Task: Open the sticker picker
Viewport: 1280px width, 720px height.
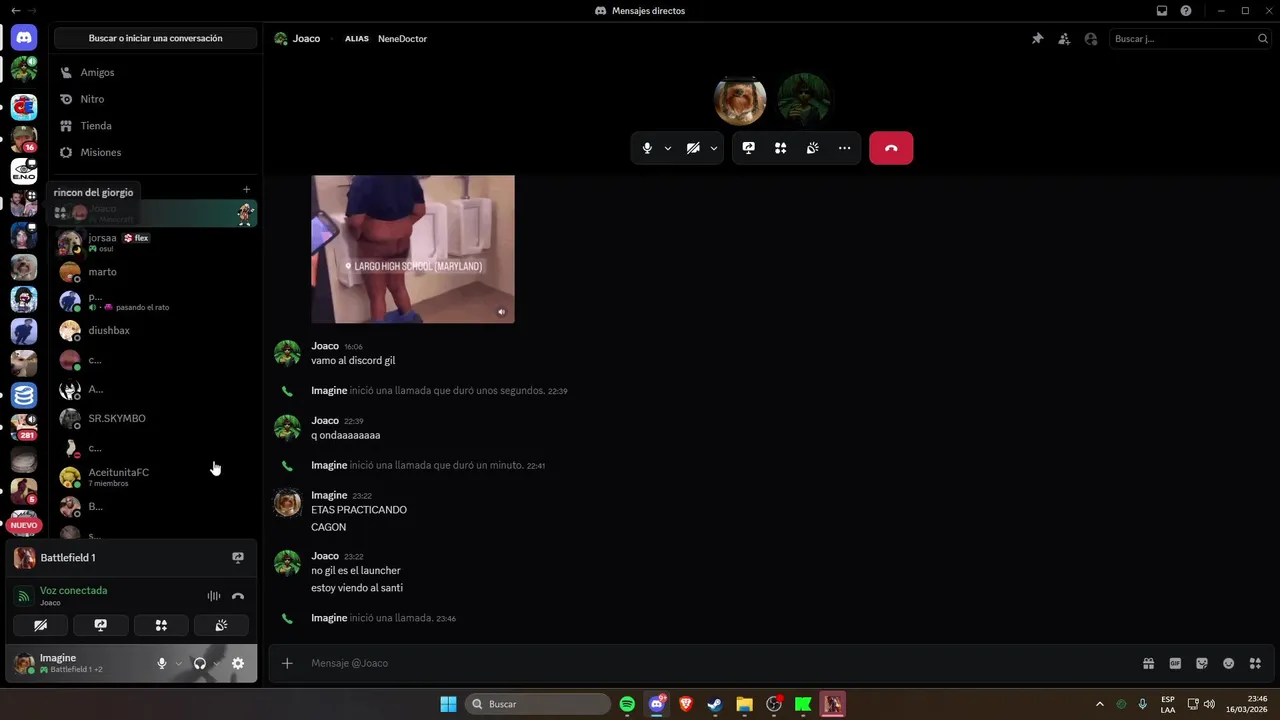Action: pyautogui.click(x=1202, y=663)
